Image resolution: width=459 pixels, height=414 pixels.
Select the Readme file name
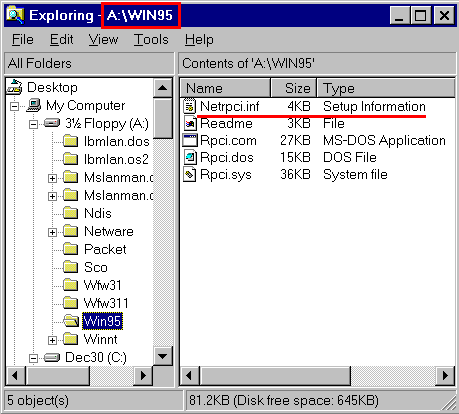point(226,124)
